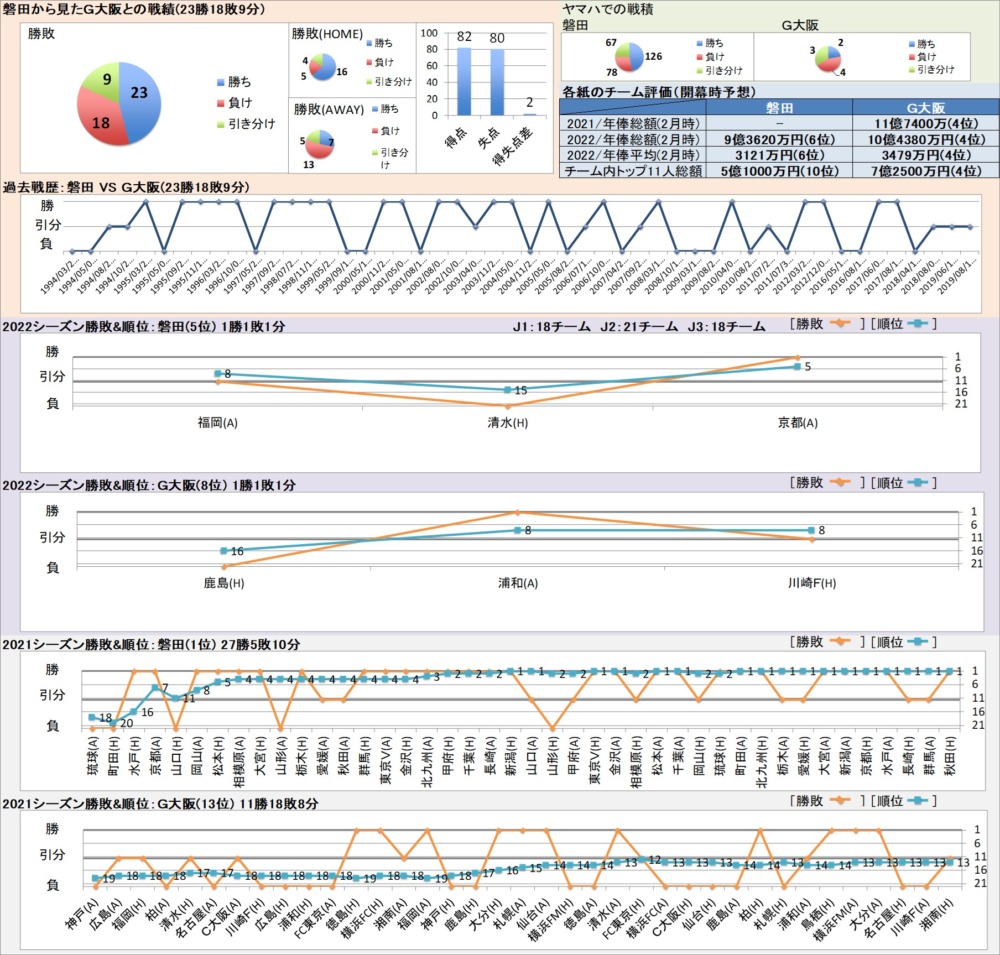1000x955 pixels.
Task: Select the 鹿島(H) rank point labeled 16
Action: 224,551
